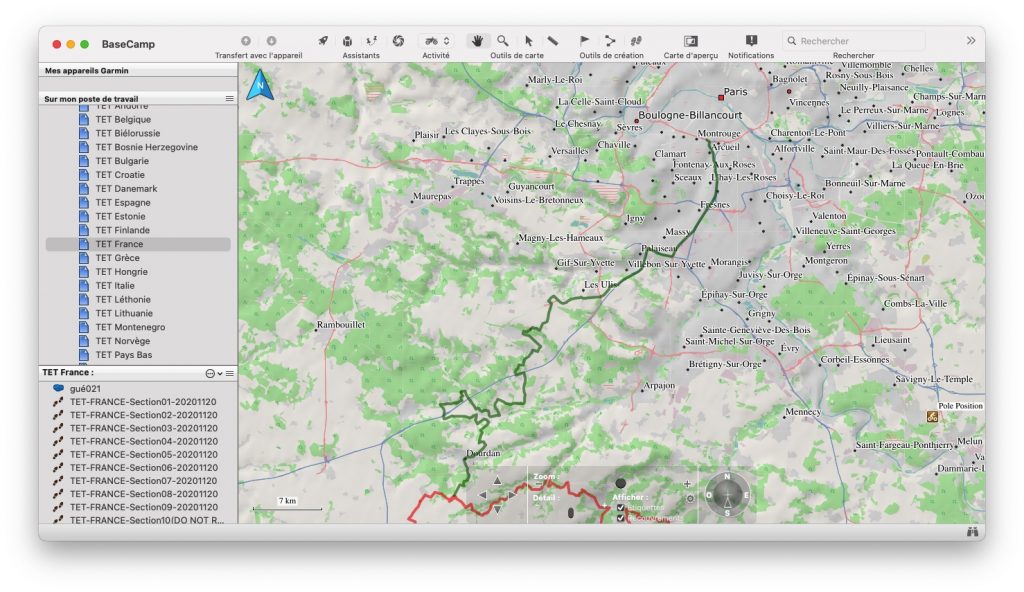Open the Notifications icon

(x=751, y=40)
